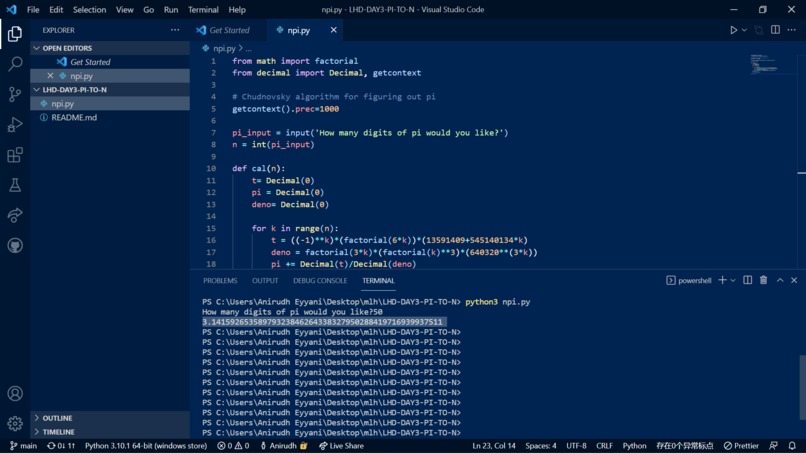The width and height of the screenshot is (806, 453).
Task: Open the Edit menu
Action: tap(56, 9)
